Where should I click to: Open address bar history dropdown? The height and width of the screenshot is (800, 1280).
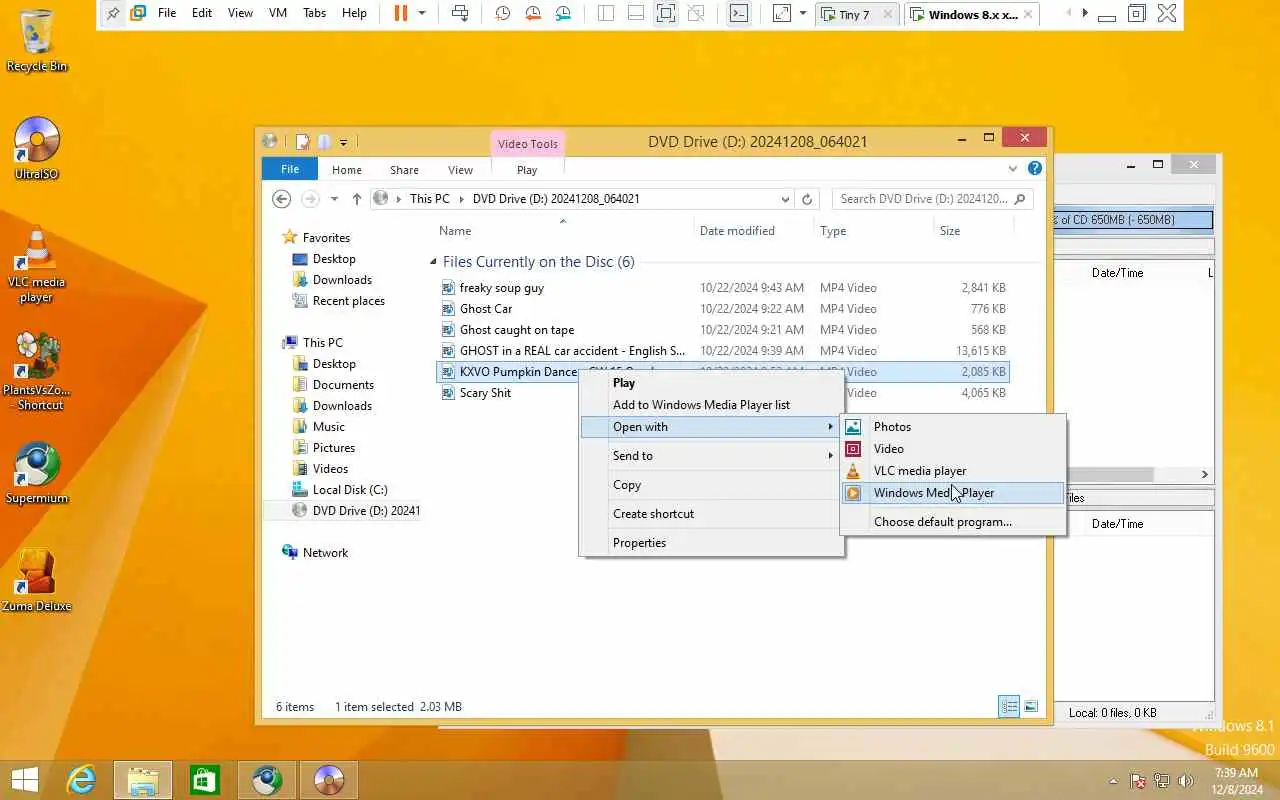786,199
